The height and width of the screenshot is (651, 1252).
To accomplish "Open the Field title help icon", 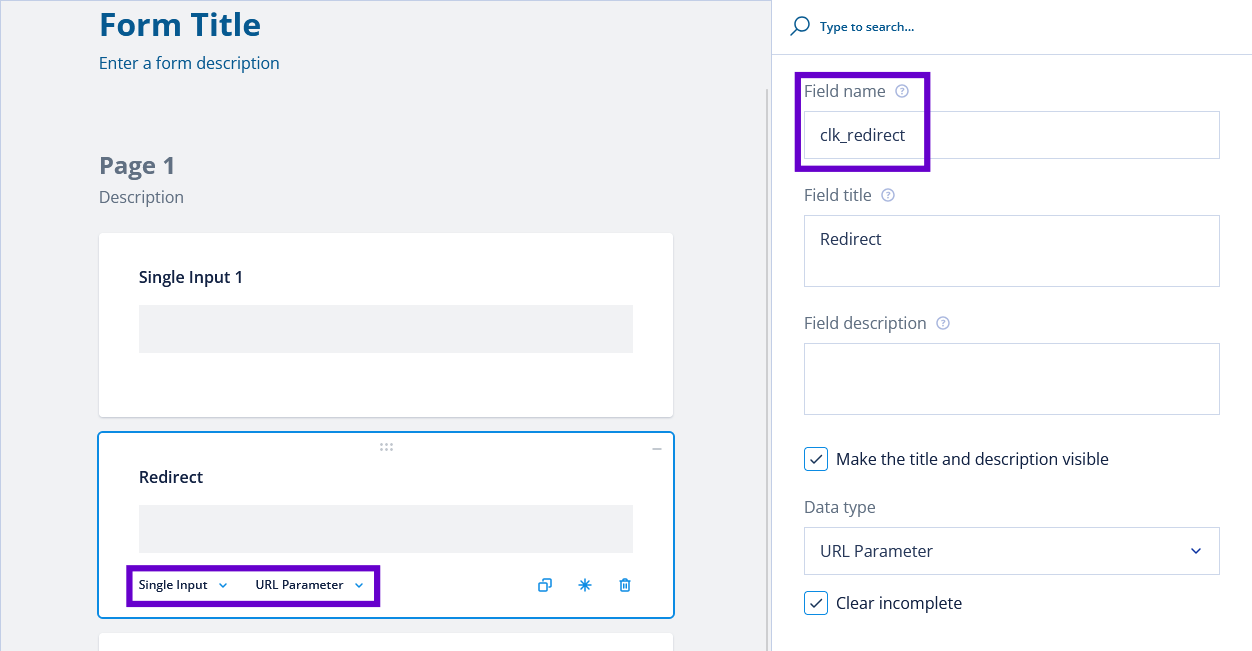I will 888,195.
